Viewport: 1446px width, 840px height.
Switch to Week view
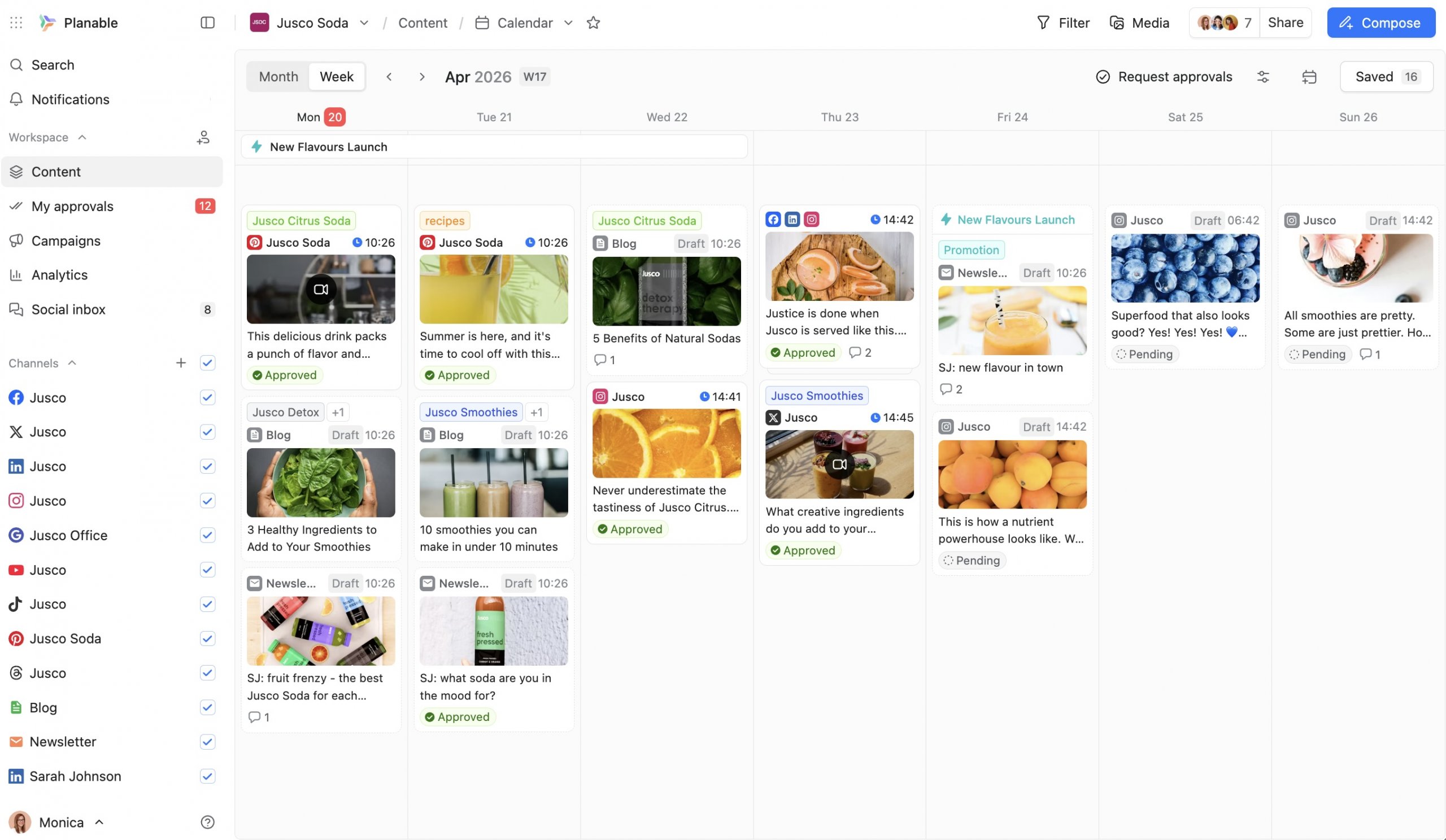click(x=336, y=77)
